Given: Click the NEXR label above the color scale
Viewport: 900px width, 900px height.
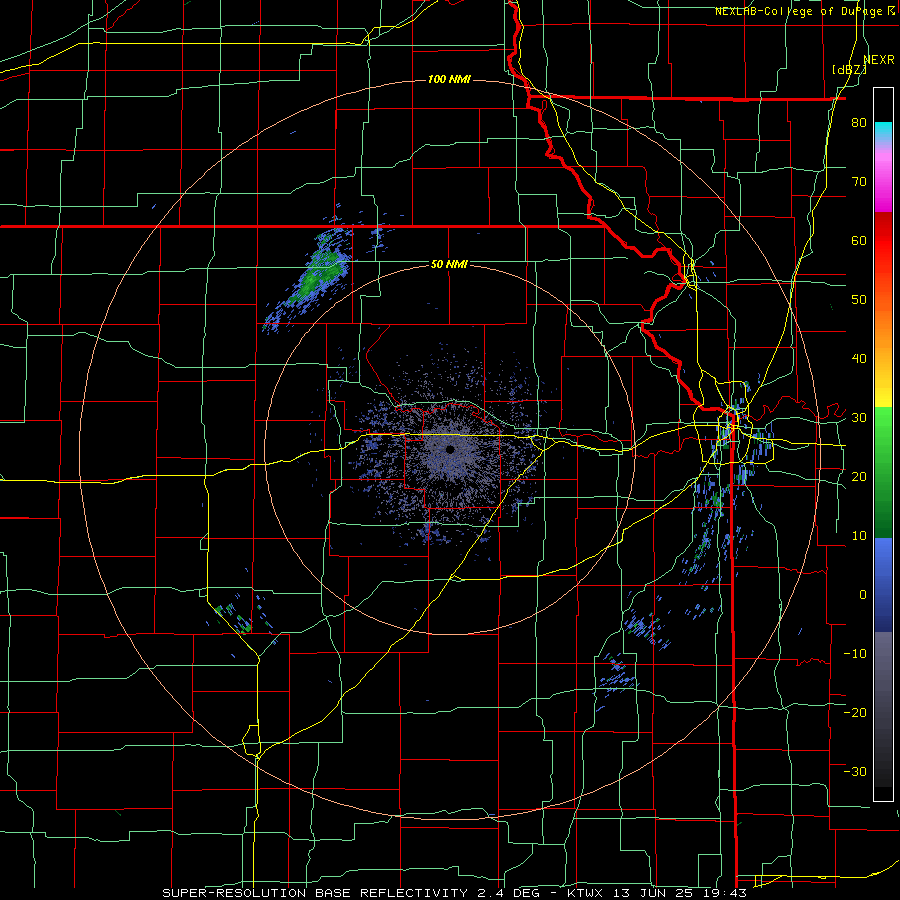Looking at the screenshot, I should (x=878, y=59).
